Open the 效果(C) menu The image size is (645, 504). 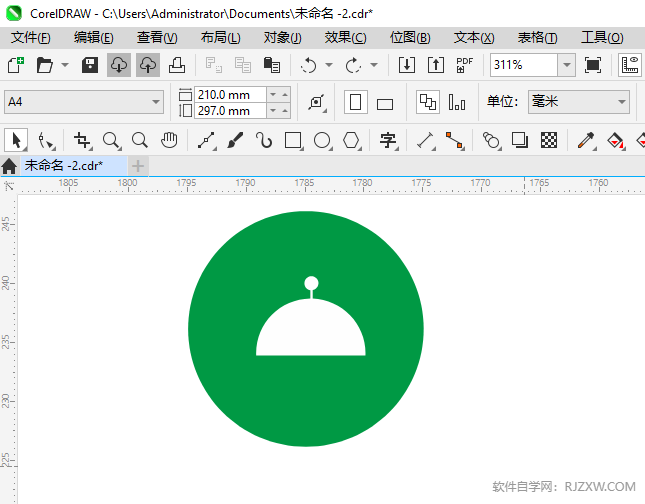(x=346, y=38)
